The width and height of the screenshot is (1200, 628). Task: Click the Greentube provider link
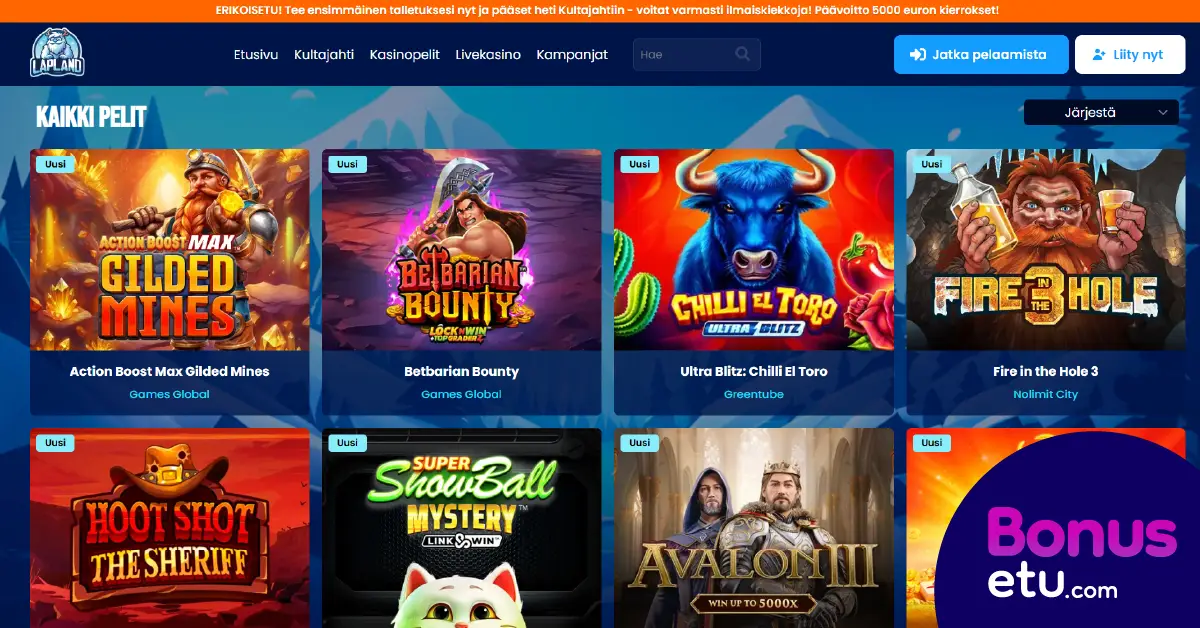pyautogui.click(x=754, y=394)
